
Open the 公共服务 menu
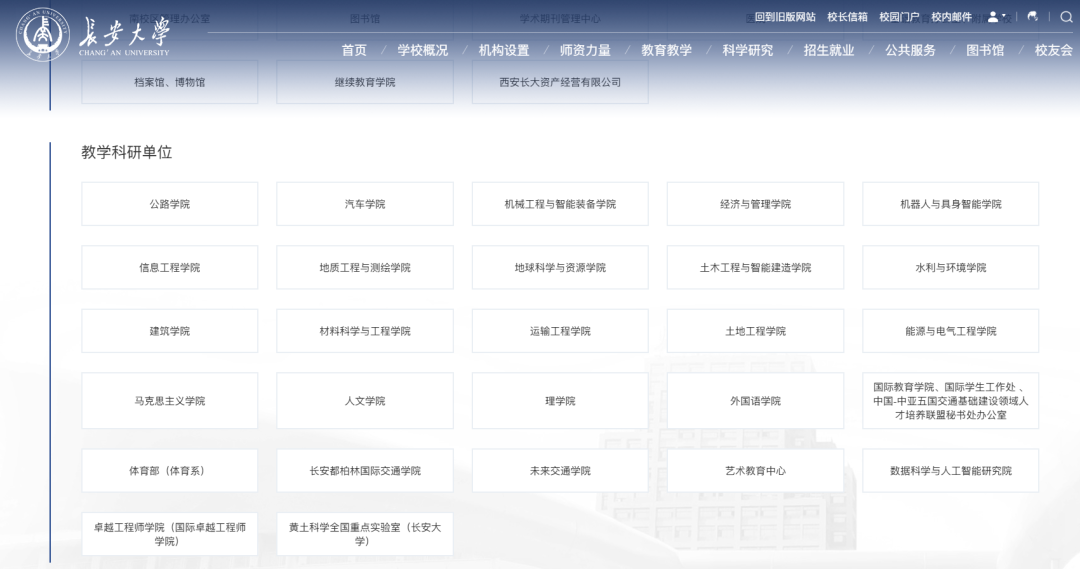911,50
